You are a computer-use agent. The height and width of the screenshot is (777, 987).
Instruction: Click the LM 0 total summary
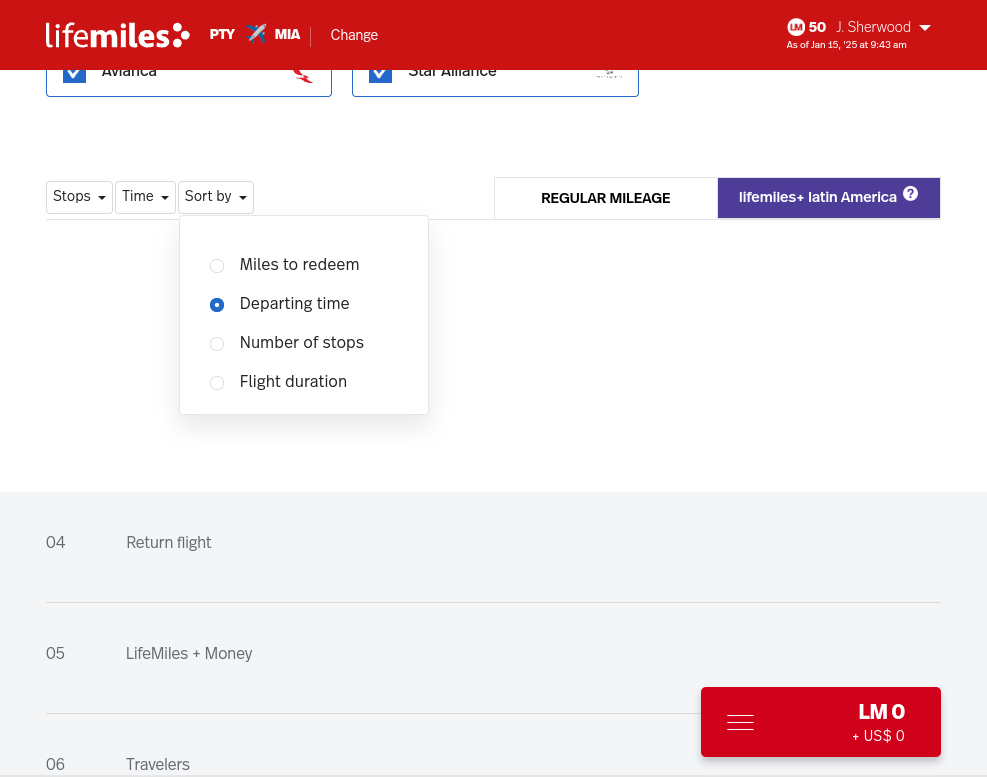tap(881, 712)
